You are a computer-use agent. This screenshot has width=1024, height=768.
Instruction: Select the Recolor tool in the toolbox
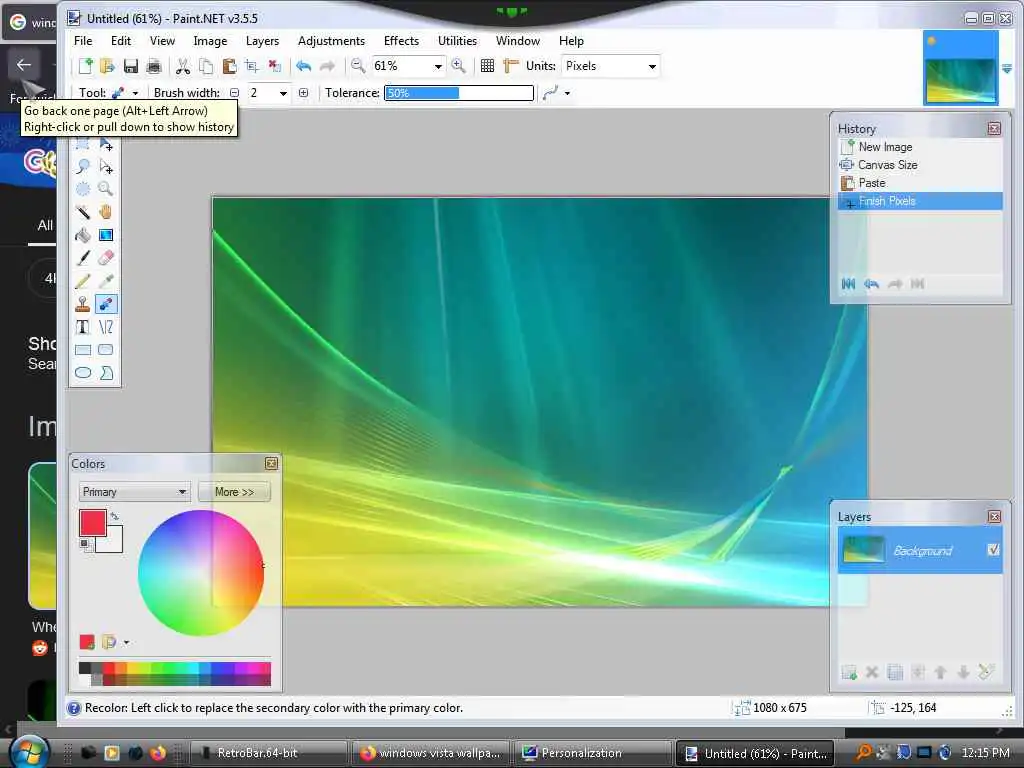click(x=106, y=304)
